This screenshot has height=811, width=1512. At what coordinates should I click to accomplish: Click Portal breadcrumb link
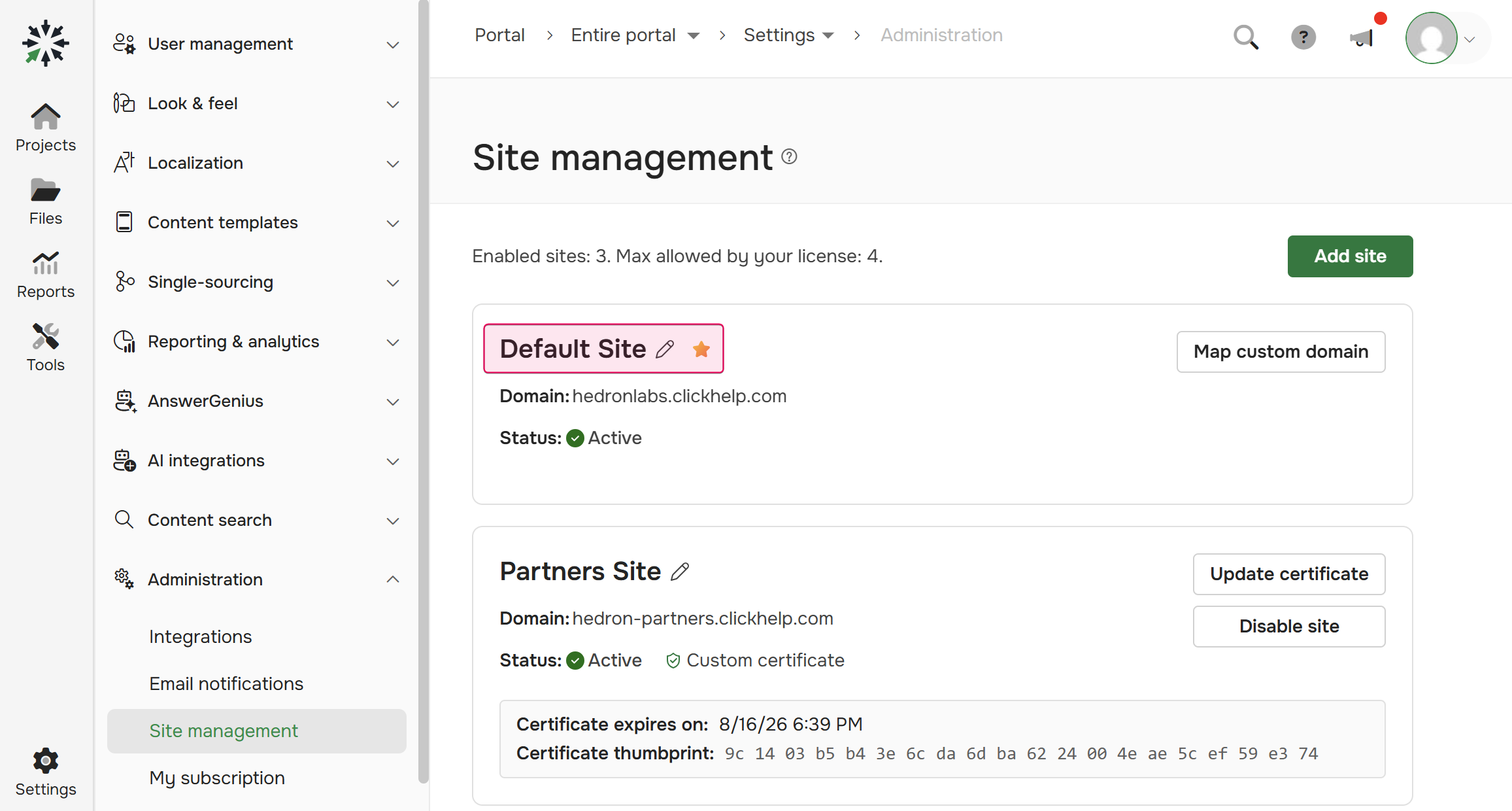[499, 35]
